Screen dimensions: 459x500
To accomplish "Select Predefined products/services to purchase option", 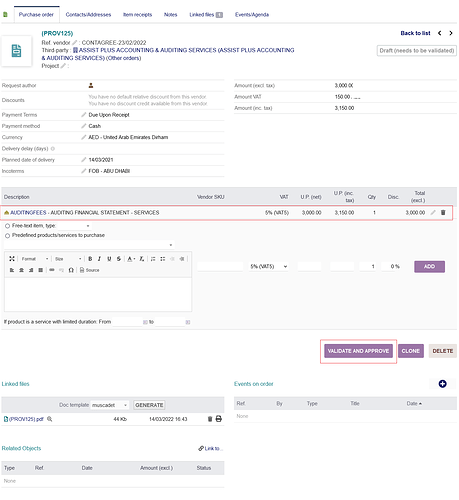I will (7, 236).
